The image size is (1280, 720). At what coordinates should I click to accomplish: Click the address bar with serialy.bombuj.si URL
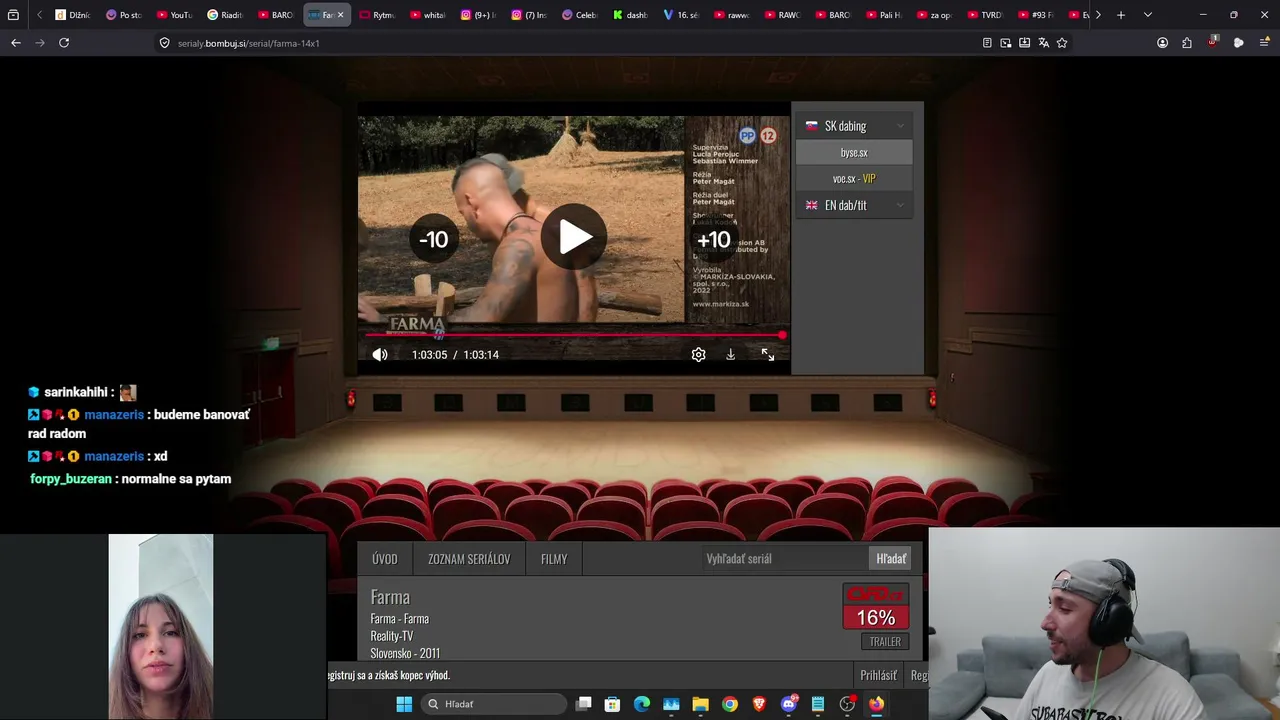coord(570,43)
